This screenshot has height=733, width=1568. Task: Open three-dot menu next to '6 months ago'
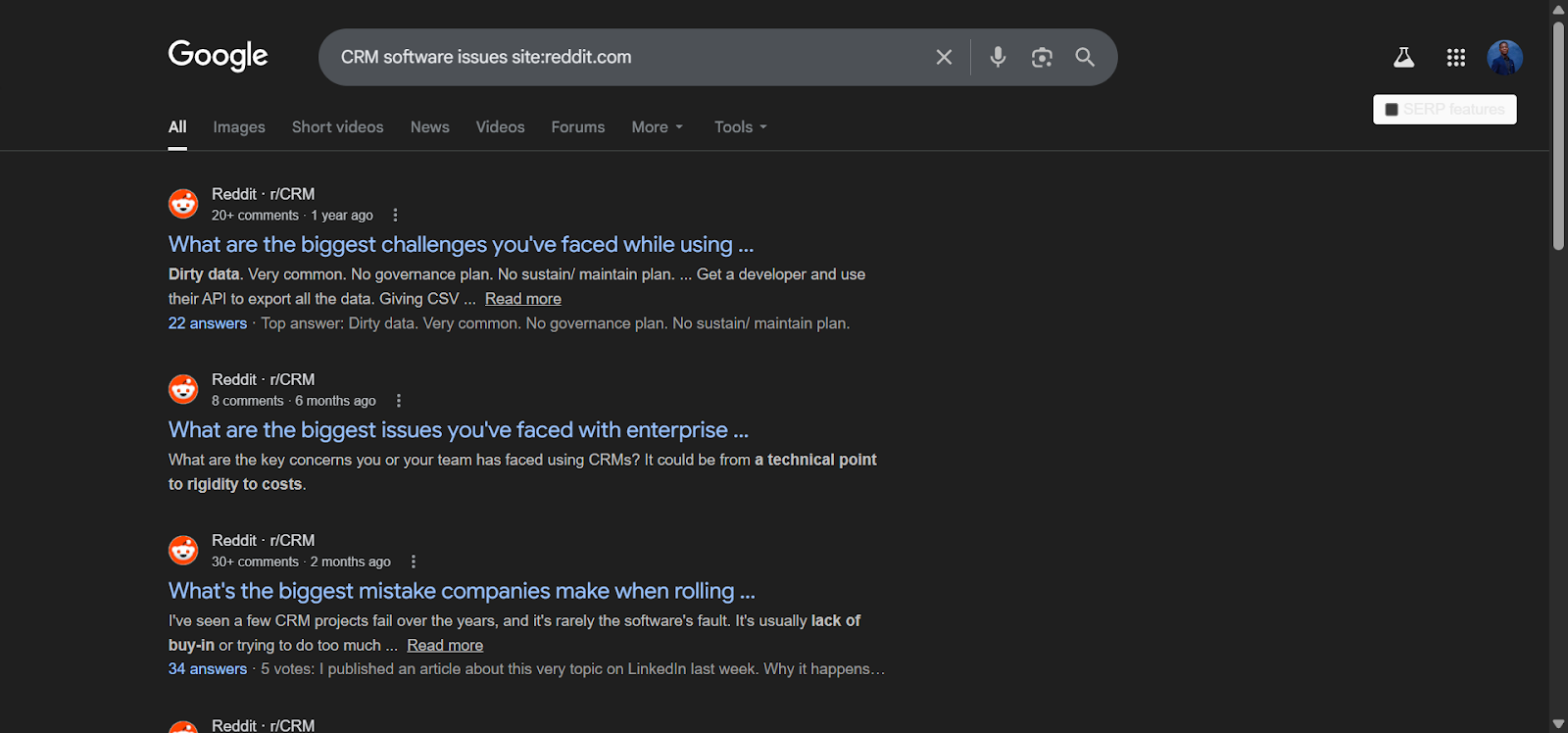click(398, 401)
